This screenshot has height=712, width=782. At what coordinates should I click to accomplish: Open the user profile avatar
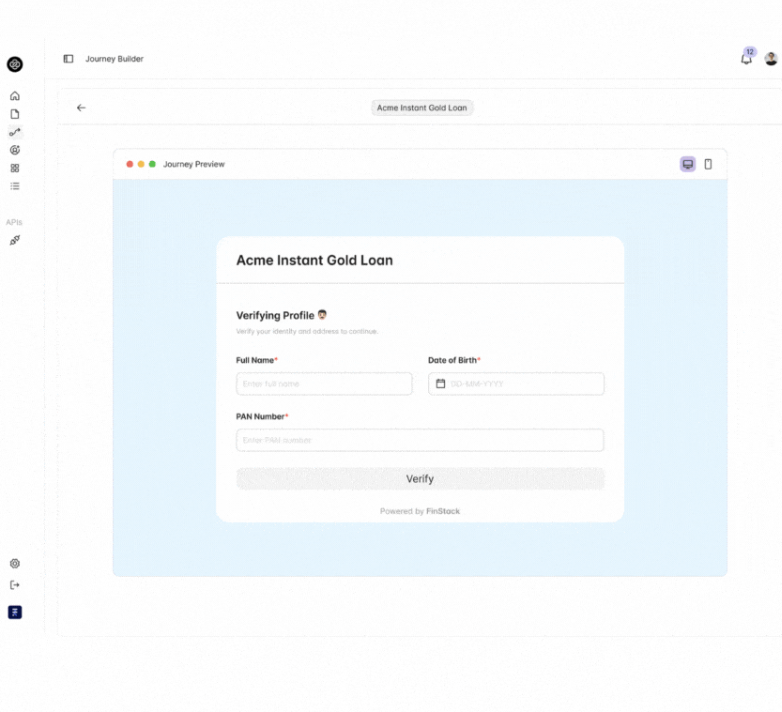[x=771, y=59]
